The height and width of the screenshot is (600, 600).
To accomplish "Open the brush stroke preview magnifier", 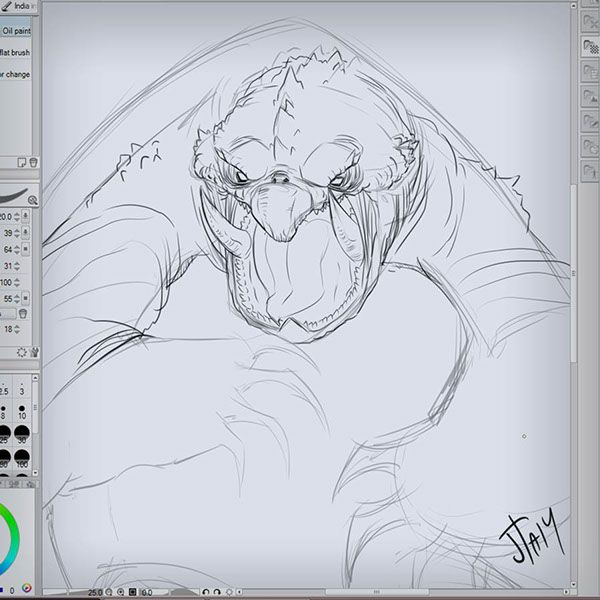I will tap(32, 200).
